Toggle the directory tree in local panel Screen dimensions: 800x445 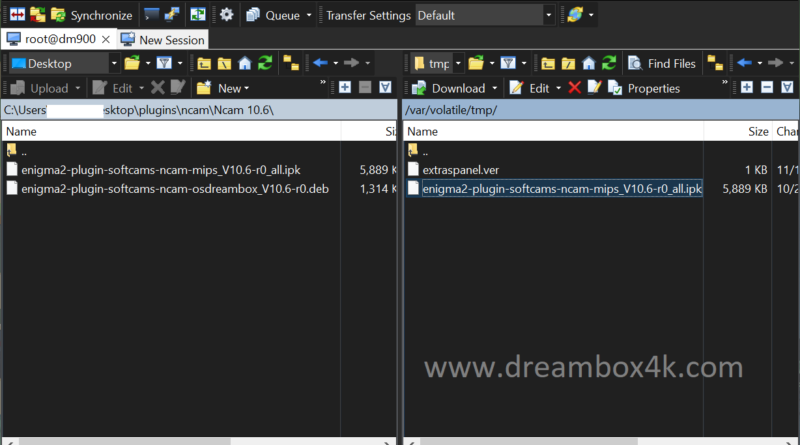291,63
